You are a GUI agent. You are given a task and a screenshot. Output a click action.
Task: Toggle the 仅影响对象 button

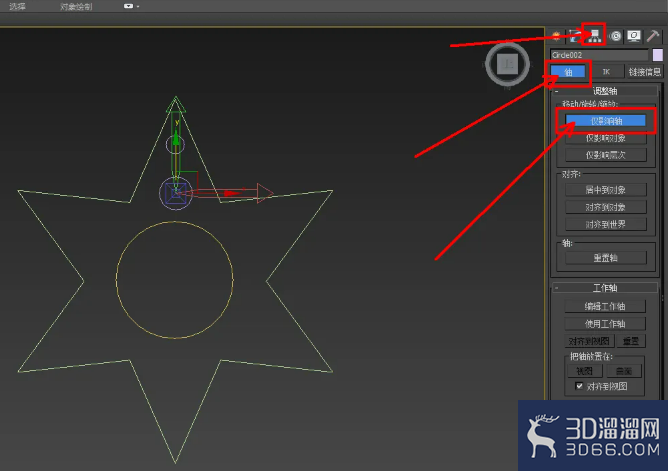pos(606,138)
